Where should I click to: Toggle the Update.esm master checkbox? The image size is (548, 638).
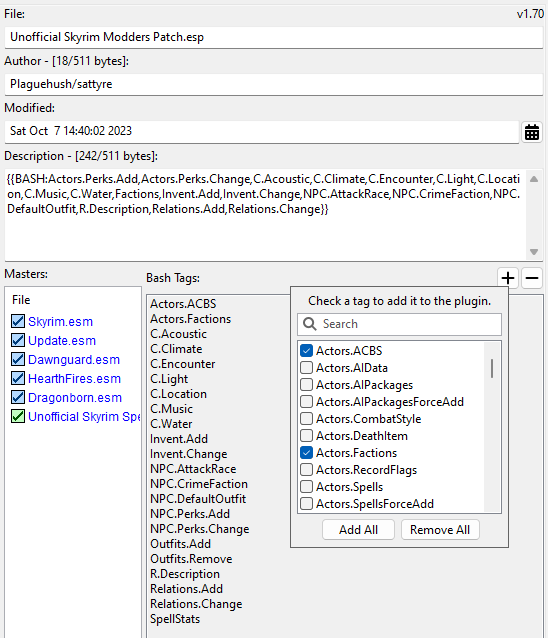point(18,341)
